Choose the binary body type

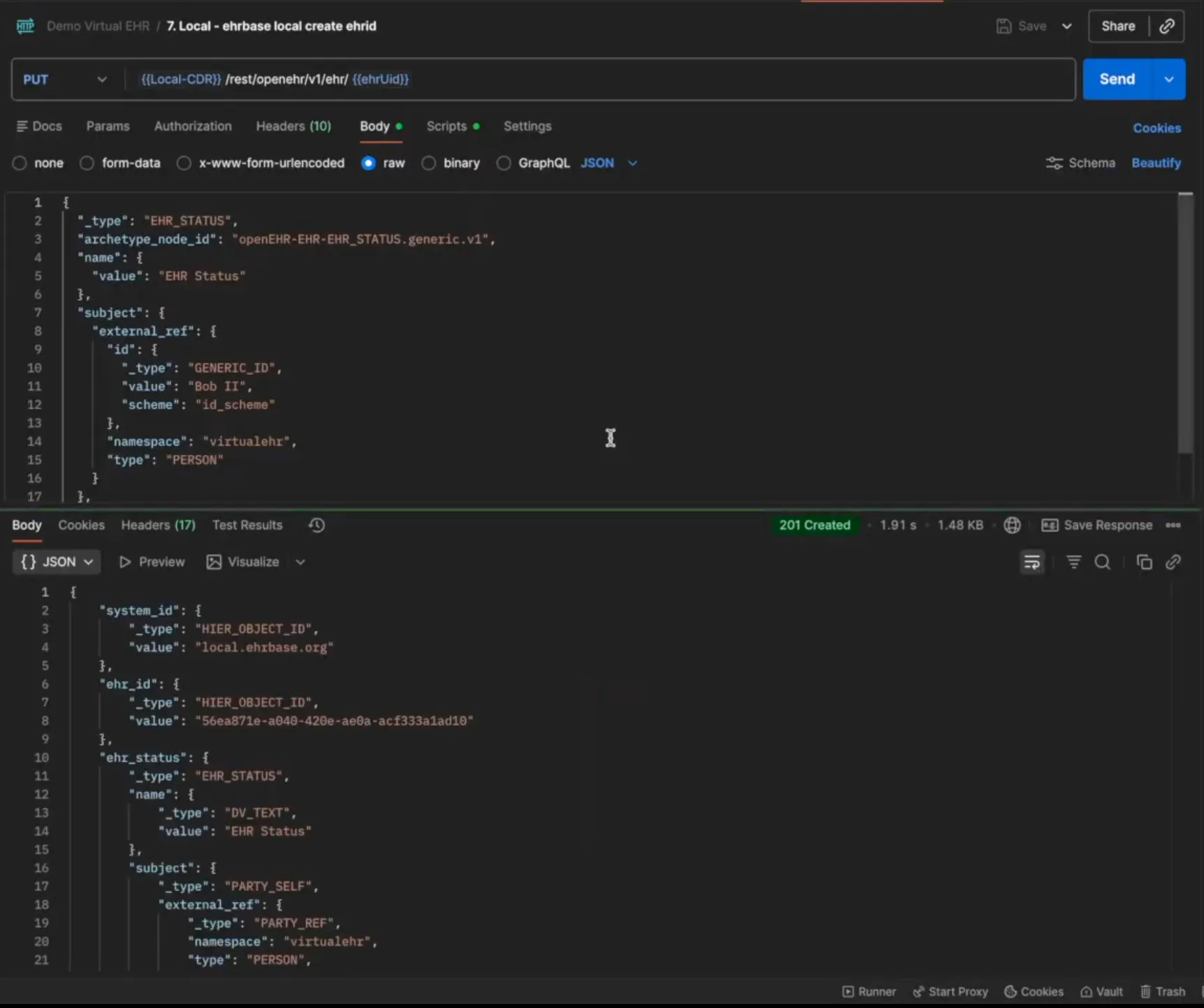pyautogui.click(x=429, y=163)
